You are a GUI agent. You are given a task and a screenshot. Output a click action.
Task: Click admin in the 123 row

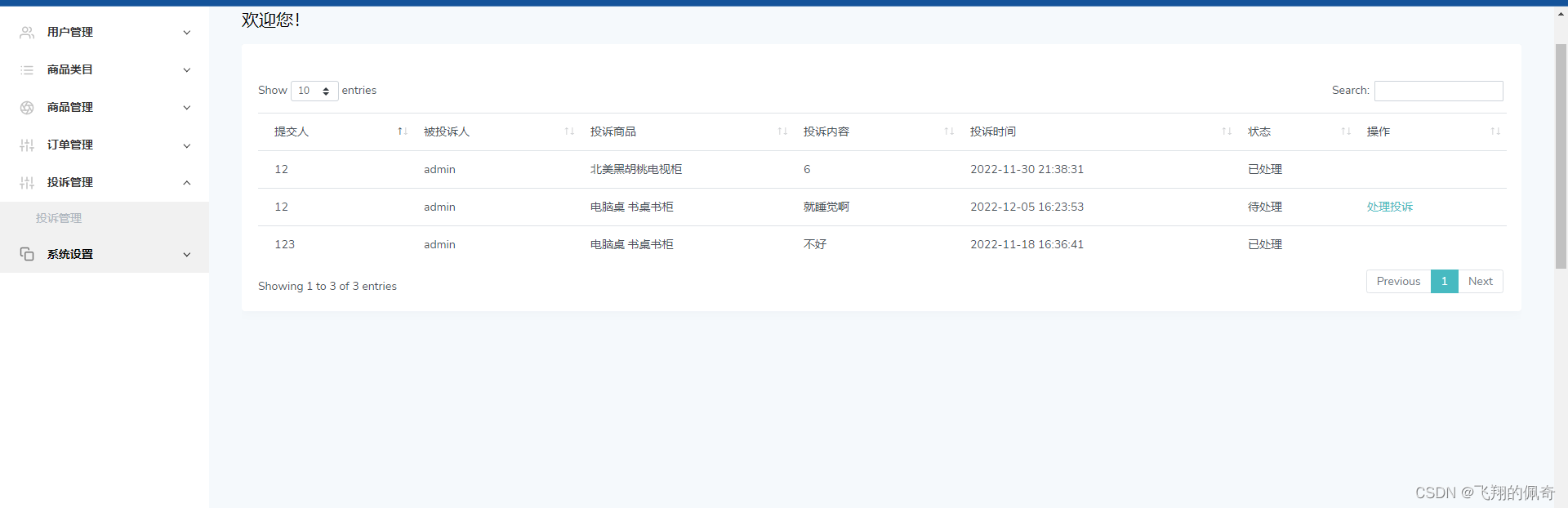(x=439, y=244)
